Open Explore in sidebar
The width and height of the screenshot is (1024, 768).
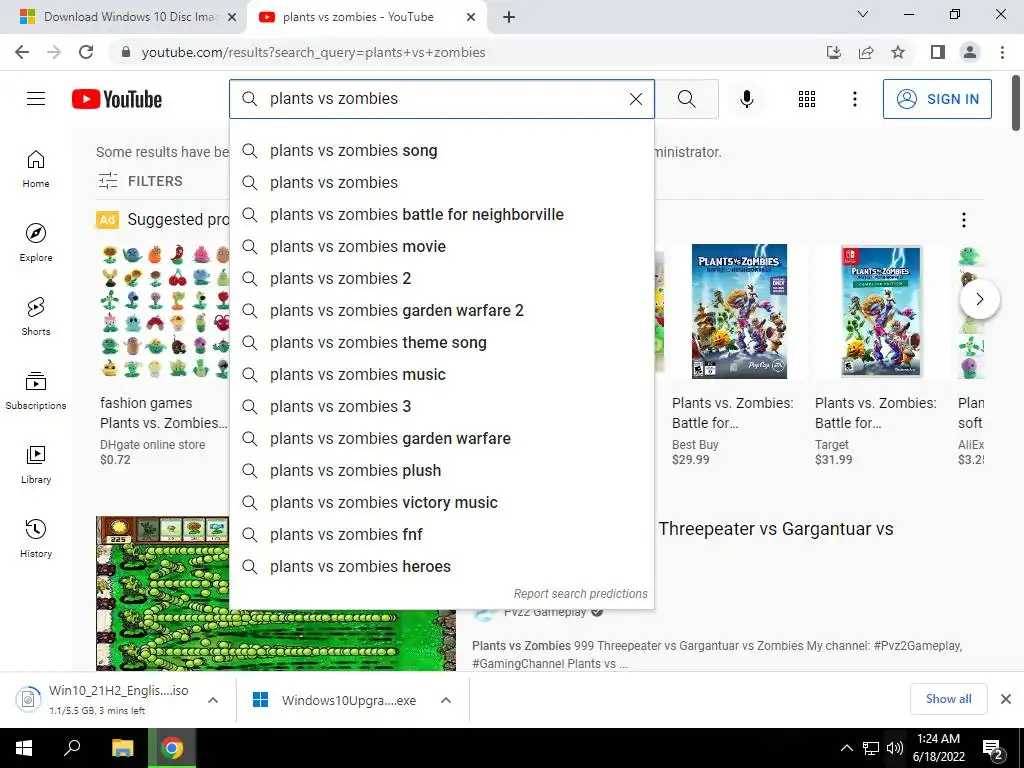click(x=36, y=242)
